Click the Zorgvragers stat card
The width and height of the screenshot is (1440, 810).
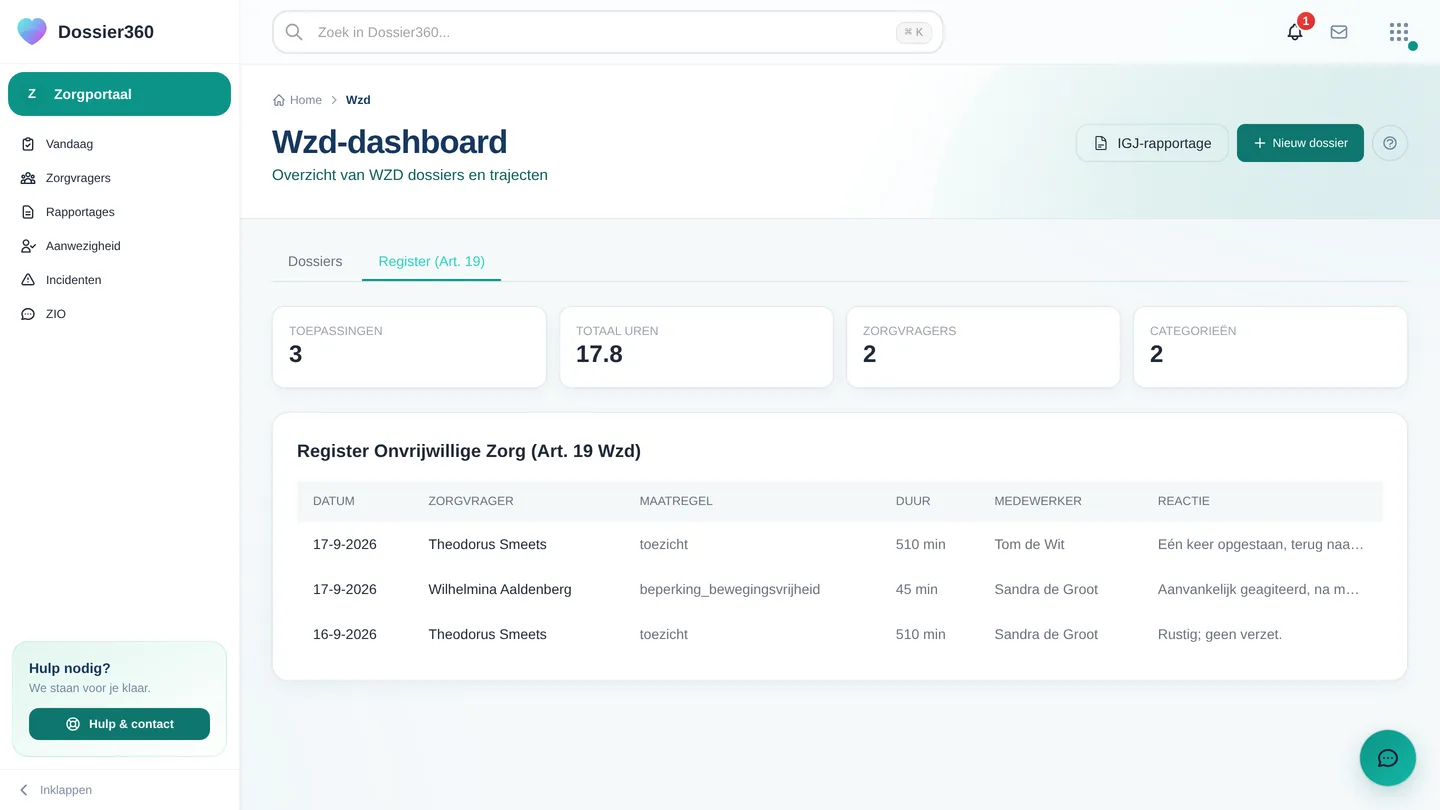(983, 347)
